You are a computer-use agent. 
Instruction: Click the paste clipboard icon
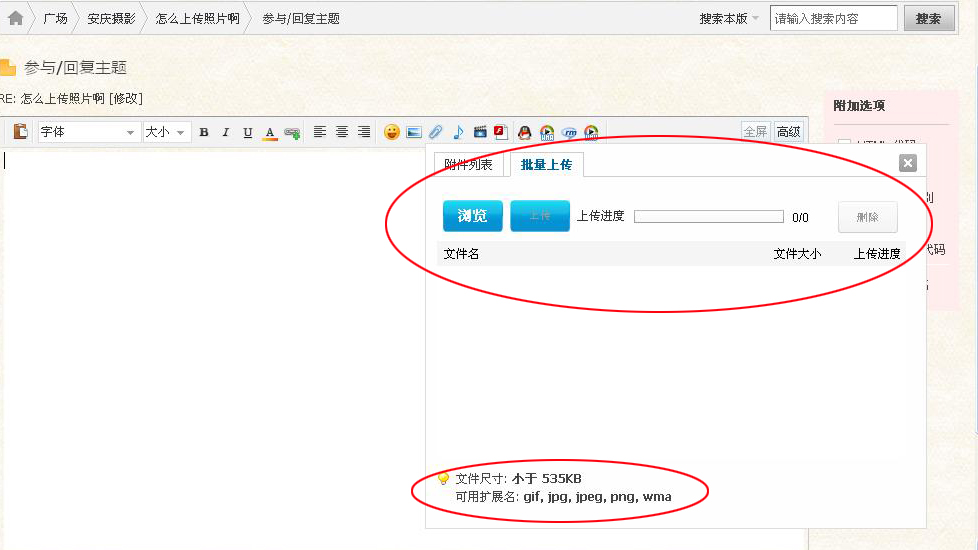coord(20,132)
